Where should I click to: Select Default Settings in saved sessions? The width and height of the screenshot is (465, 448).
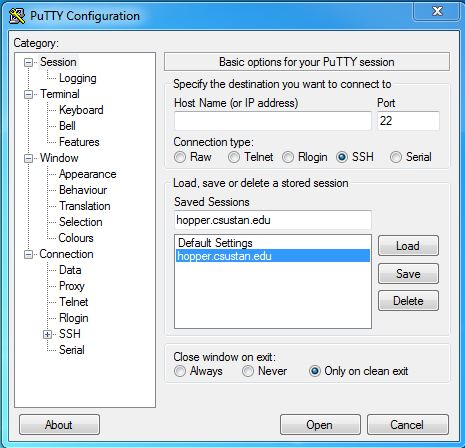(x=215, y=243)
